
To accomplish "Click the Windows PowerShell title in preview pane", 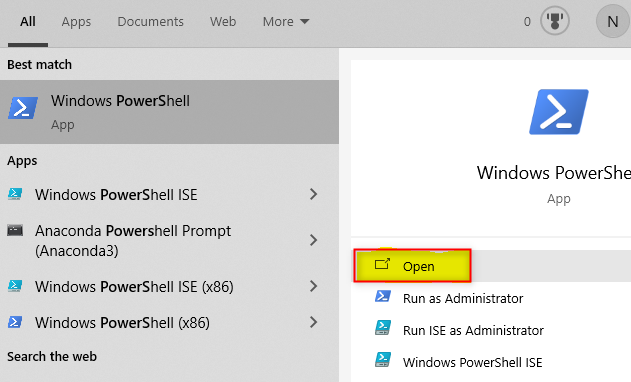I will point(554,173).
